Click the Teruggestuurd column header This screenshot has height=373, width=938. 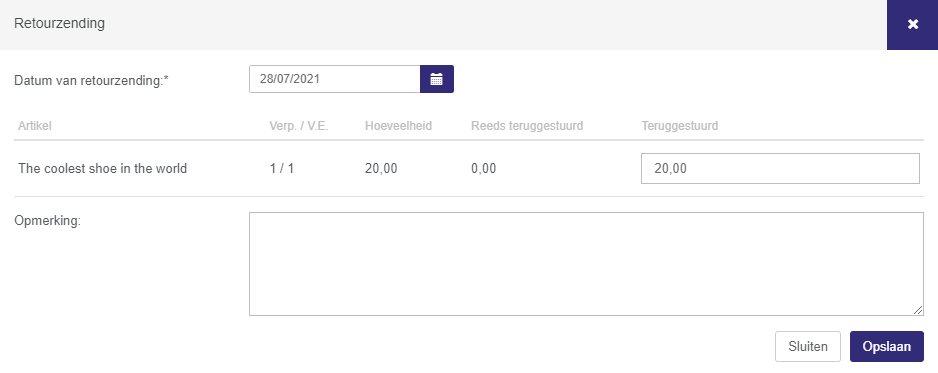680,126
